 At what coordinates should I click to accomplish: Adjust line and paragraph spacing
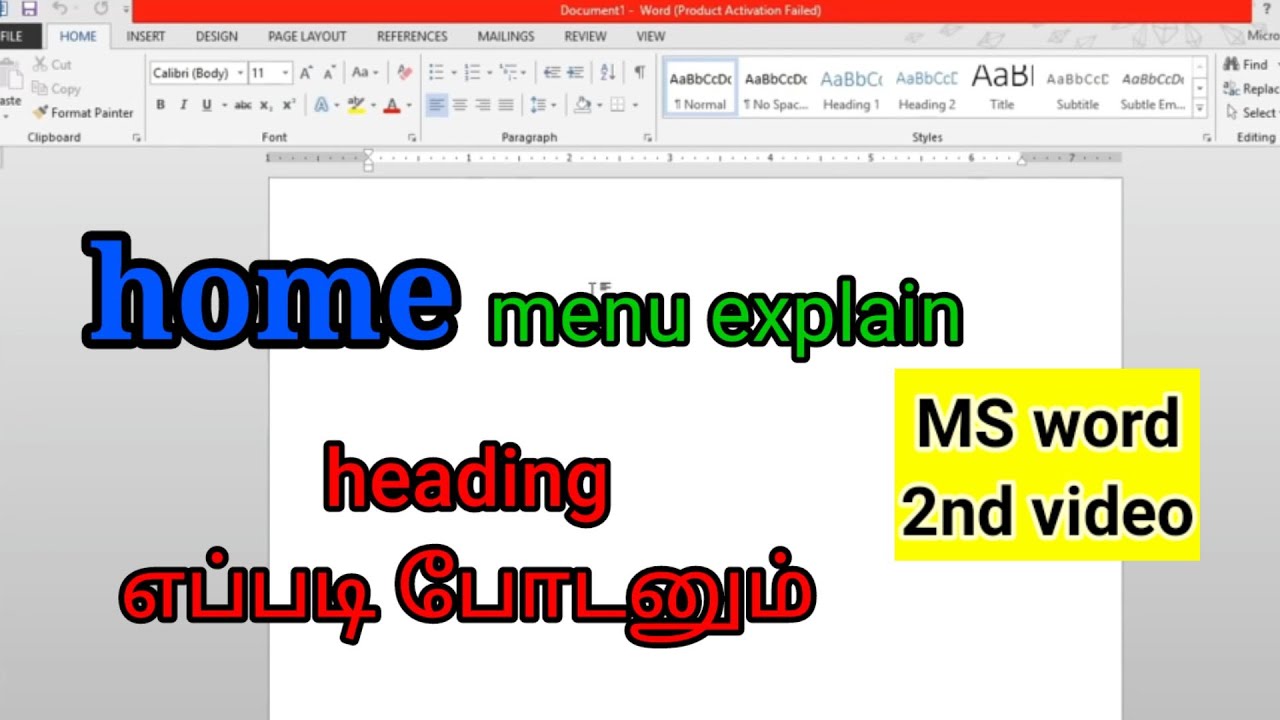click(x=538, y=105)
